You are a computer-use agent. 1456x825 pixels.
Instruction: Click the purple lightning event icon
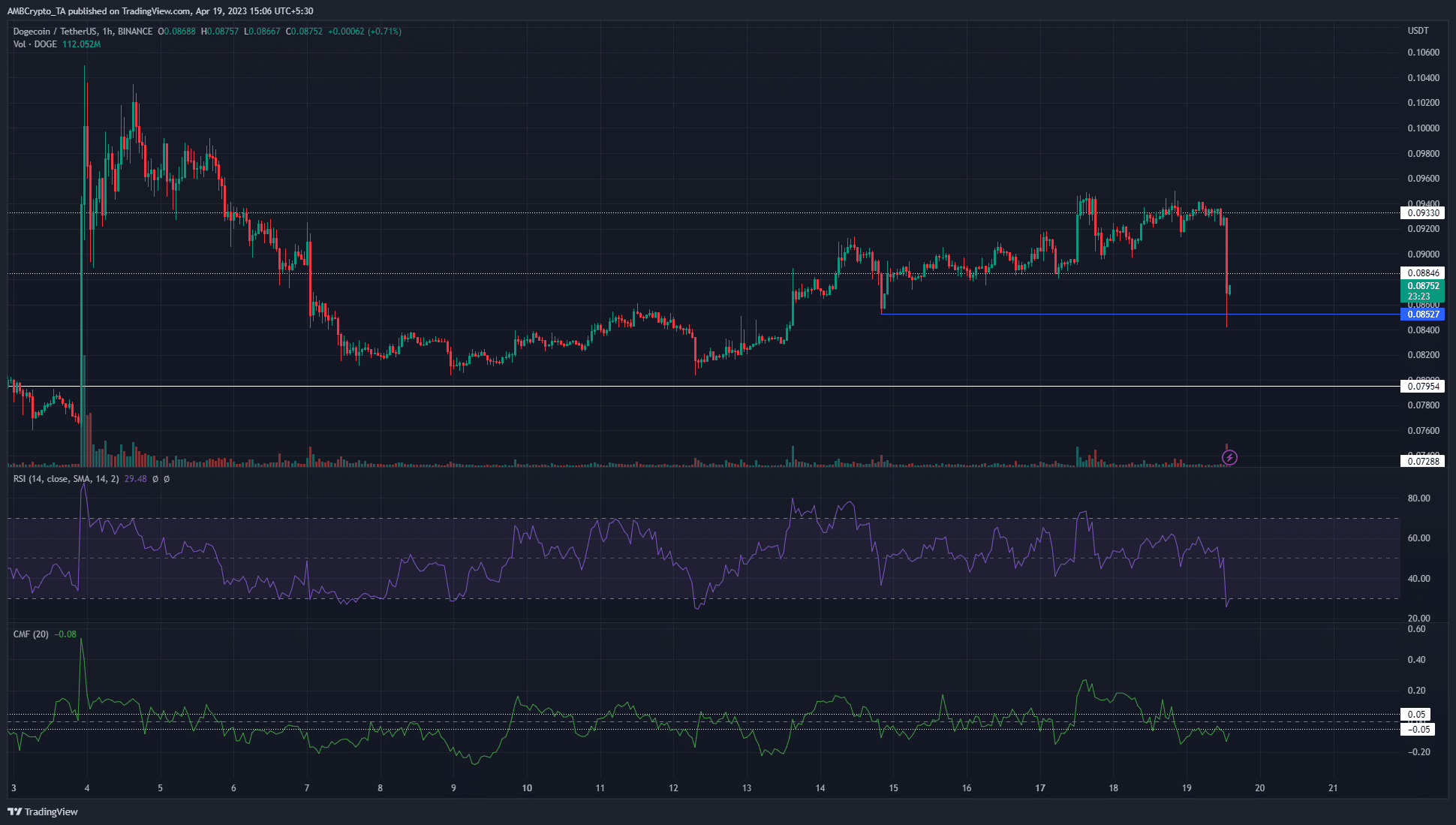coord(1229,457)
